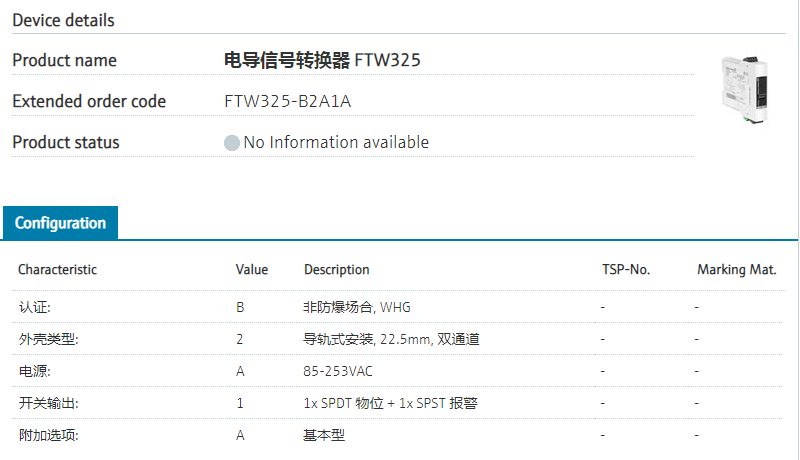This screenshot has height=460, width=800.
Task: Click the No Information available status text
Action: (x=336, y=142)
